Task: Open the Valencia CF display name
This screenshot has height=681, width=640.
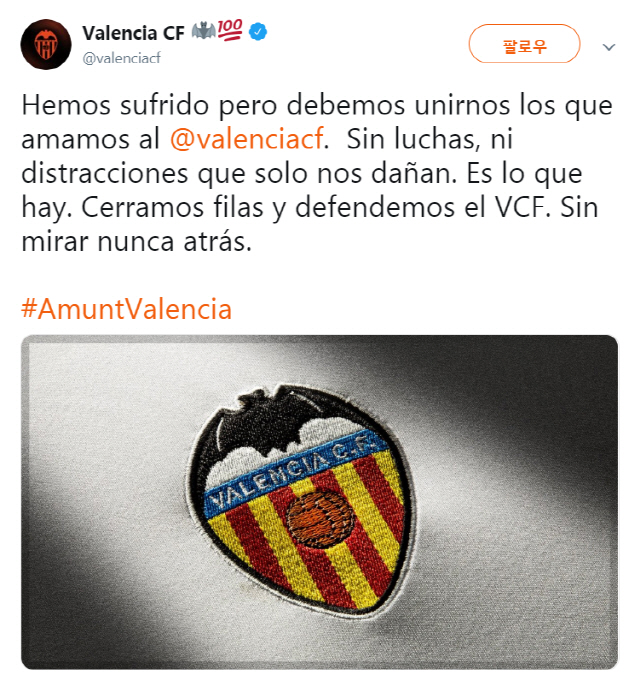Action: click(x=134, y=33)
